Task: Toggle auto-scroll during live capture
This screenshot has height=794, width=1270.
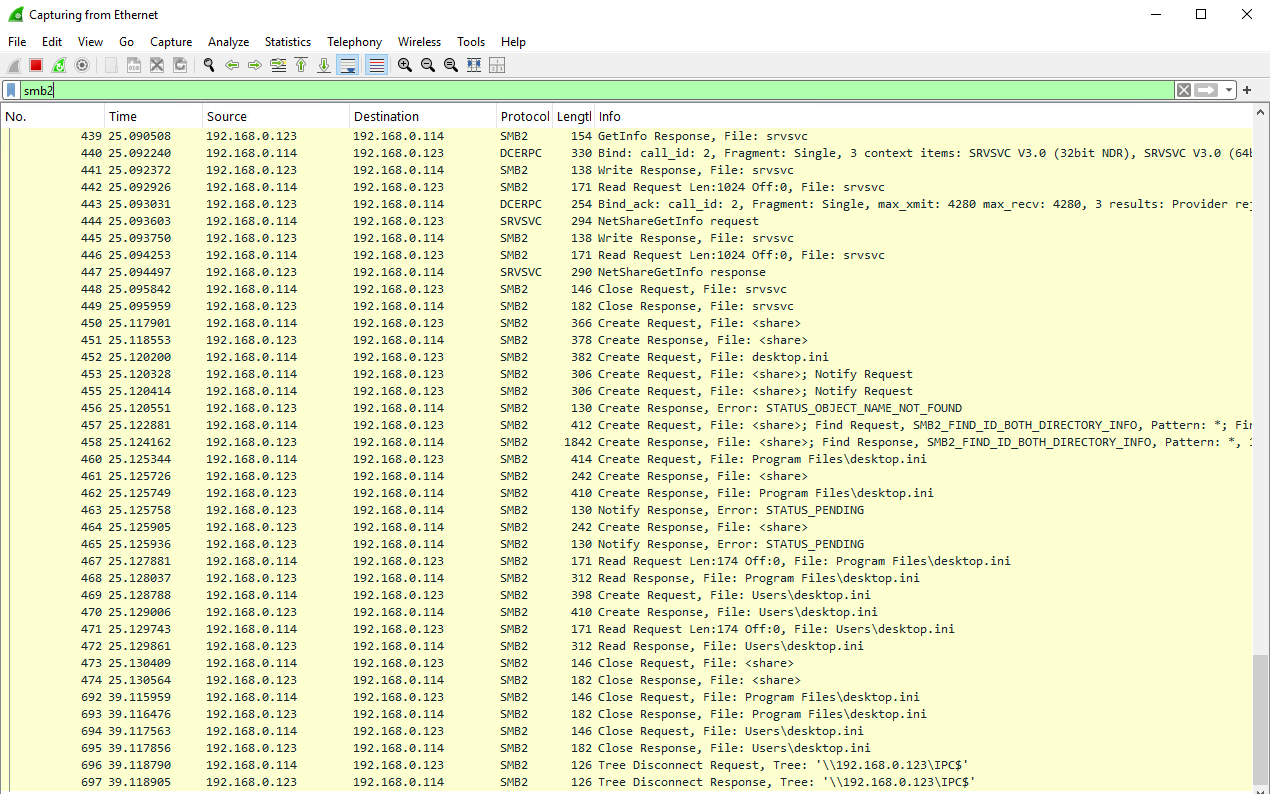Action: tap(348, 65)
